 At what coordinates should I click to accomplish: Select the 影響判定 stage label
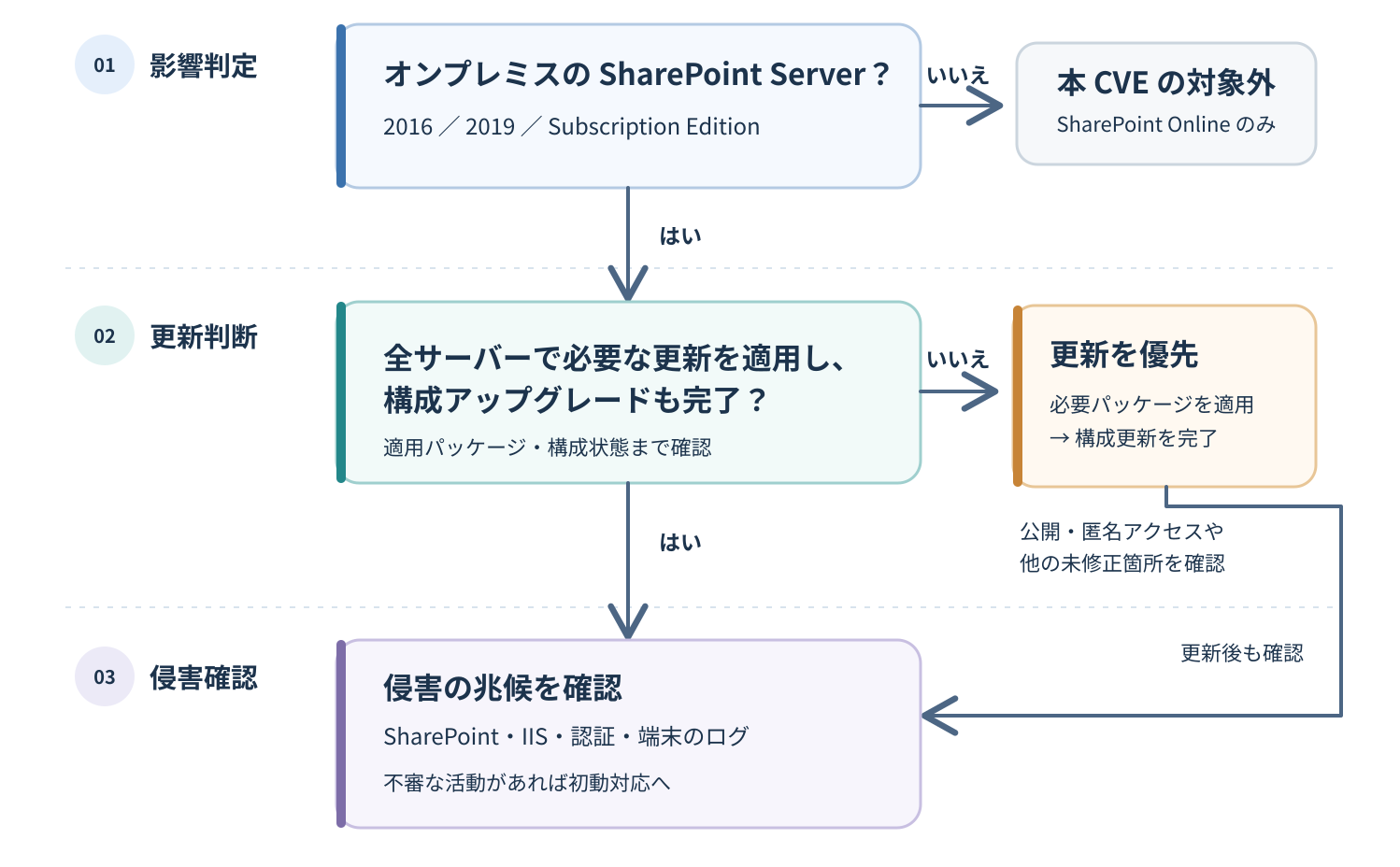204,65
